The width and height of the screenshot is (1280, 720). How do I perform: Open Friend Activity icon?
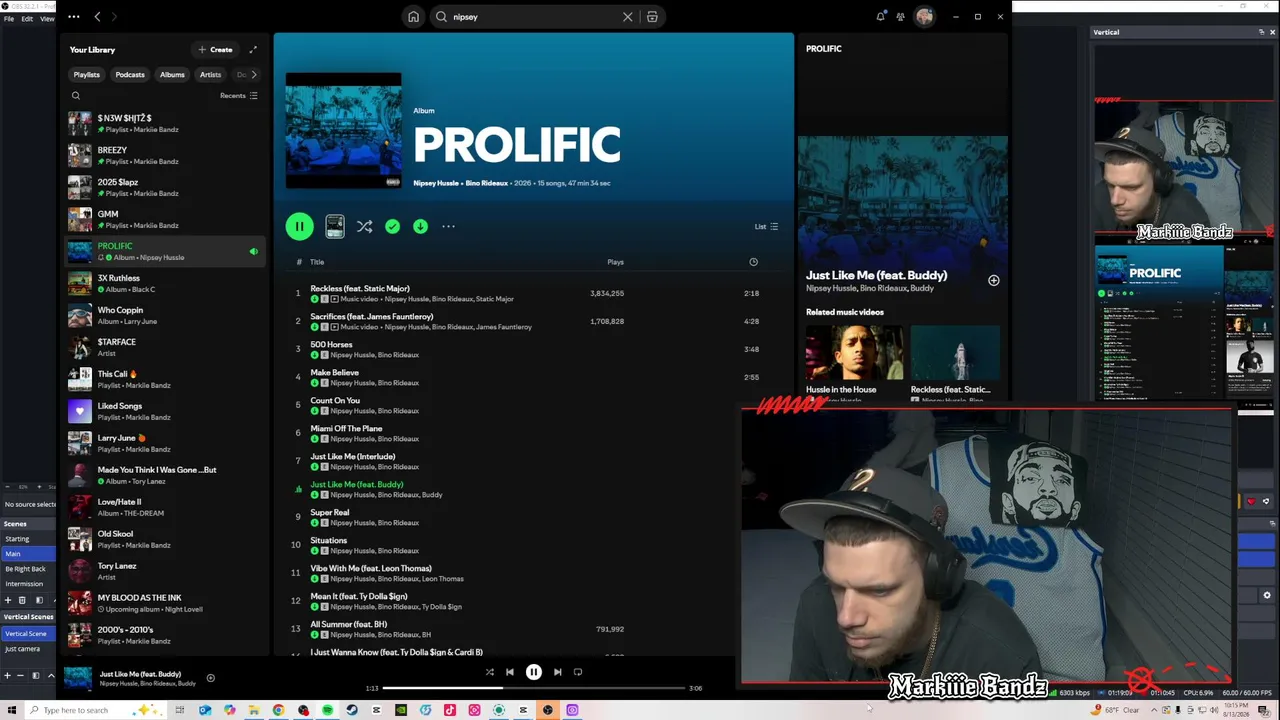click(x=900, y=17)
